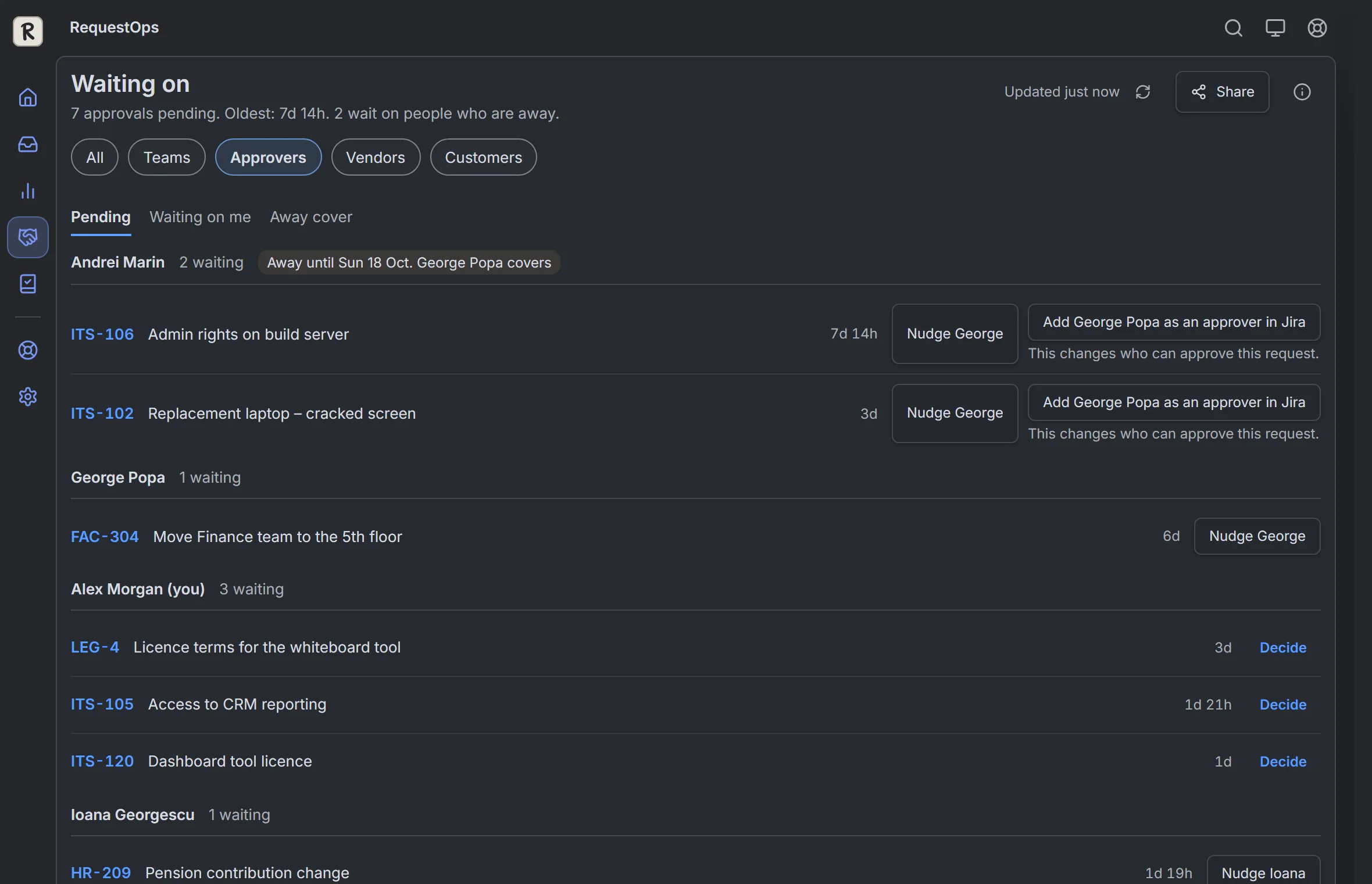The image size is (1372, 884).
Task: Click the Andrei Marin away notice badge
Action: [x=409, y=262]
